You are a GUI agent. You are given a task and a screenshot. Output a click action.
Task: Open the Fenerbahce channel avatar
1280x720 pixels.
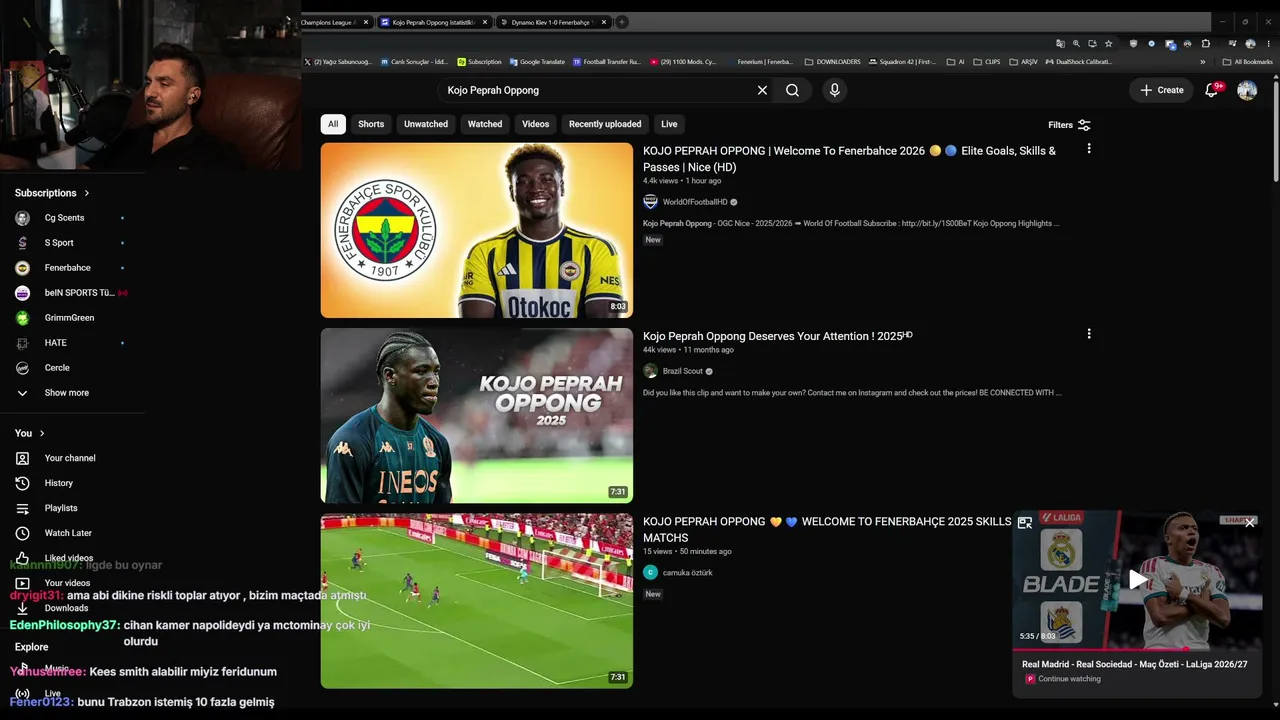pyautogui.click(x=23, y=268)
